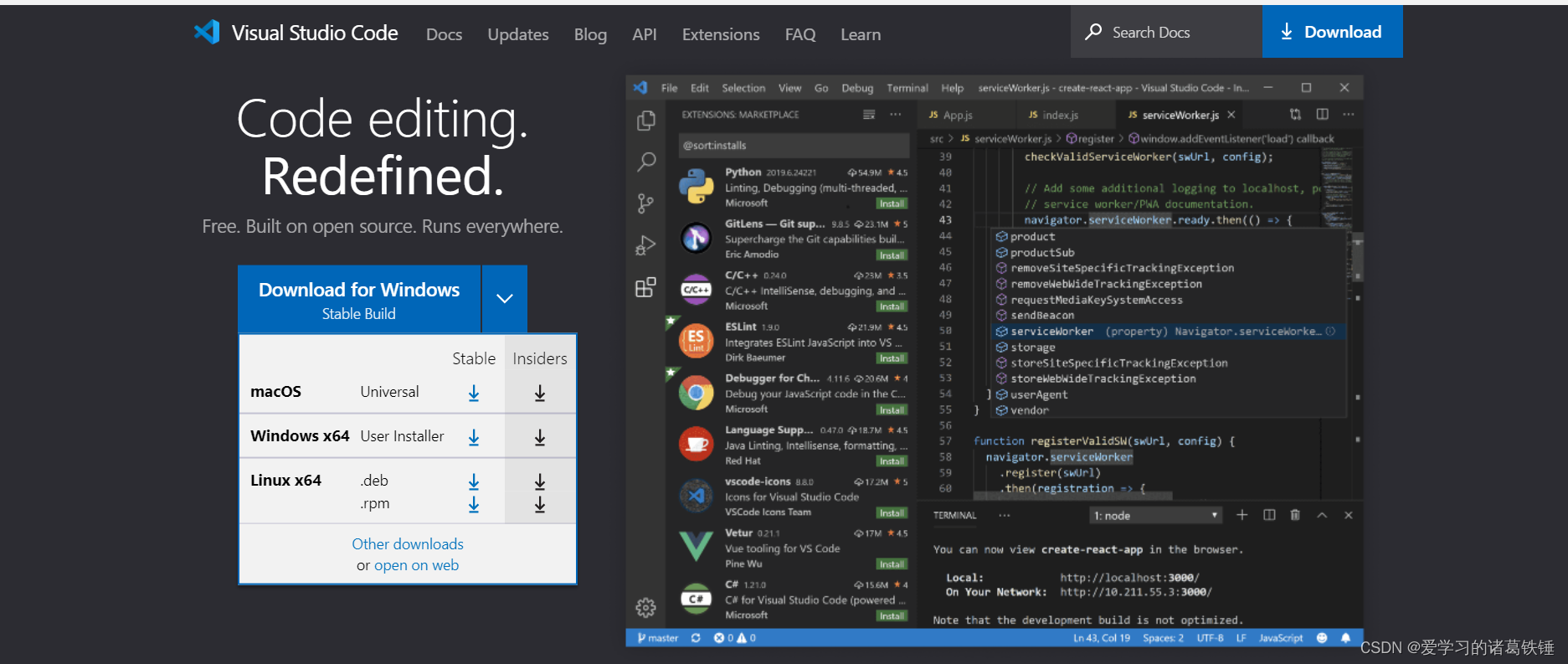Click the sync changes icon in status bar
Image resolution: width=1568 pixels, height=664 pixels.
[x=696, y=638]
